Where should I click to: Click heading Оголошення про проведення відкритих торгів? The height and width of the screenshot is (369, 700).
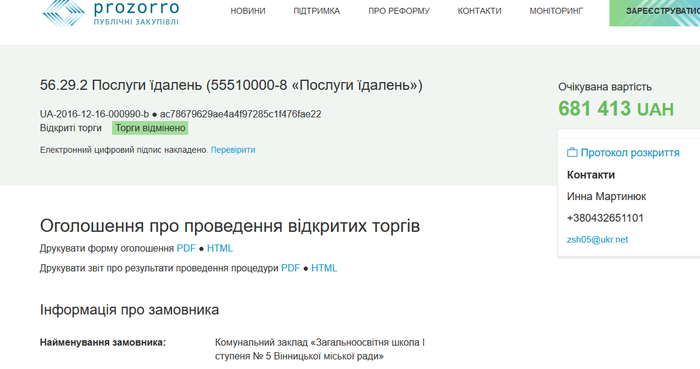[x=230, y=226]
